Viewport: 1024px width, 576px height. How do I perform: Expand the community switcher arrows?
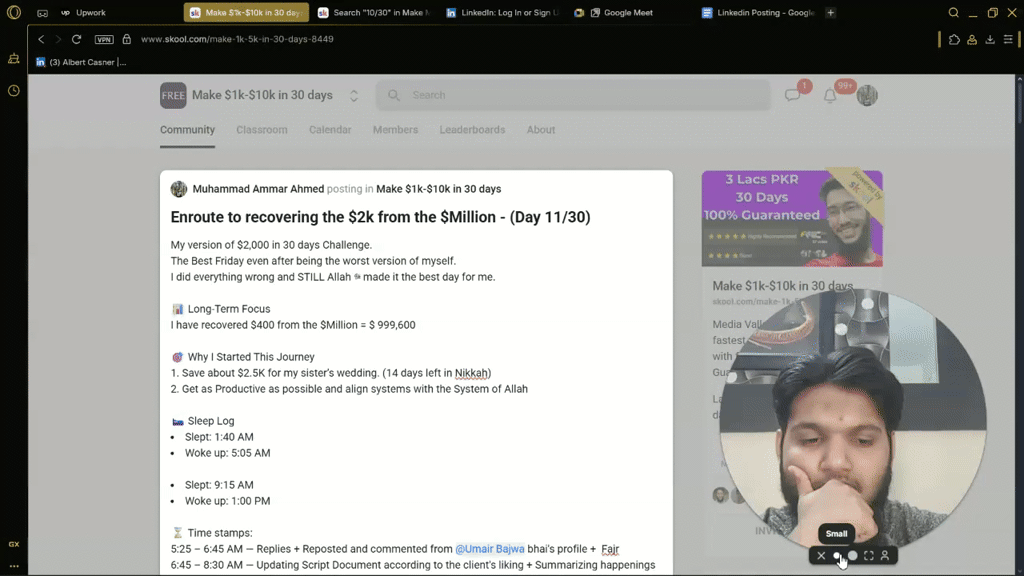click(354, 95)
